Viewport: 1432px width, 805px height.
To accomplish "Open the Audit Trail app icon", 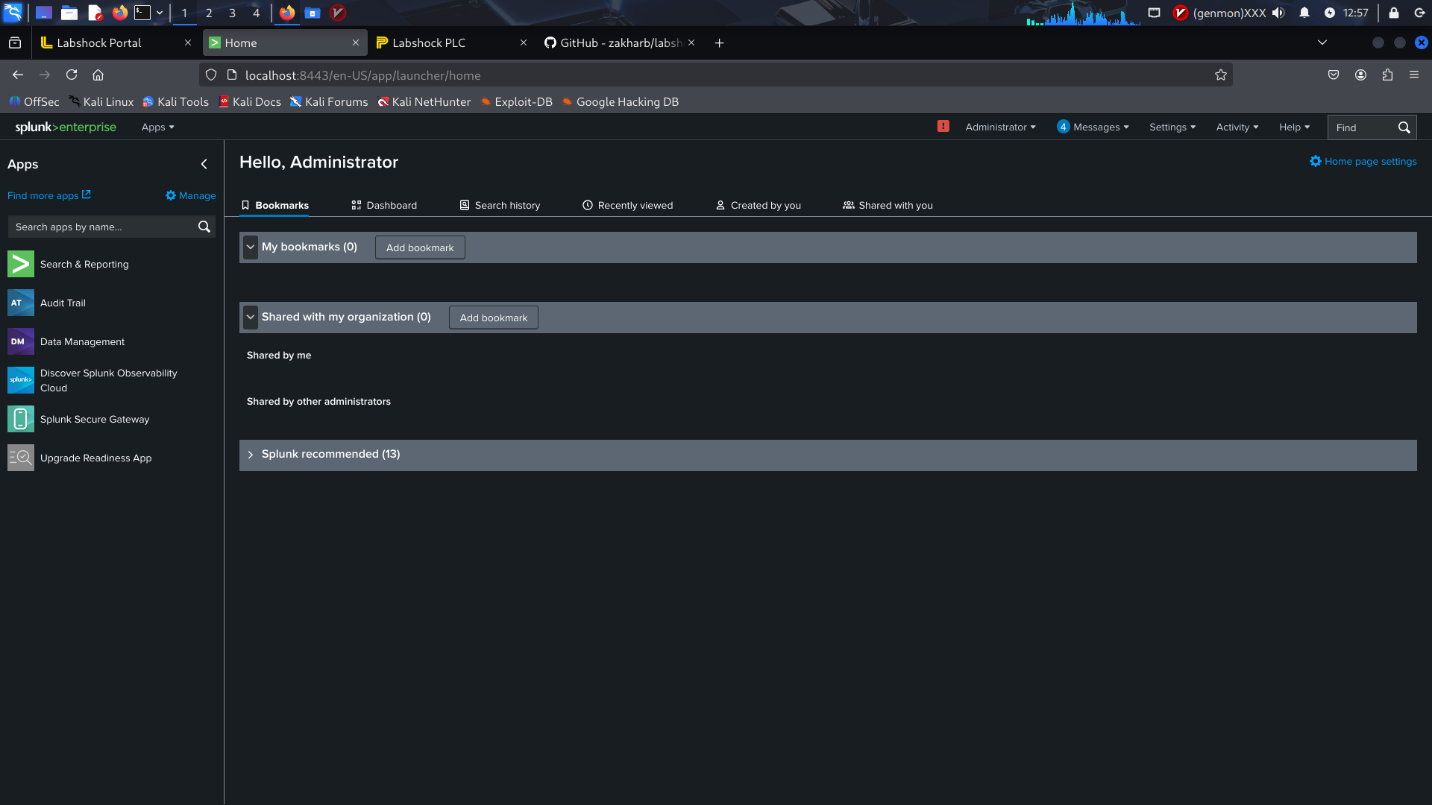I will [20, 303].
